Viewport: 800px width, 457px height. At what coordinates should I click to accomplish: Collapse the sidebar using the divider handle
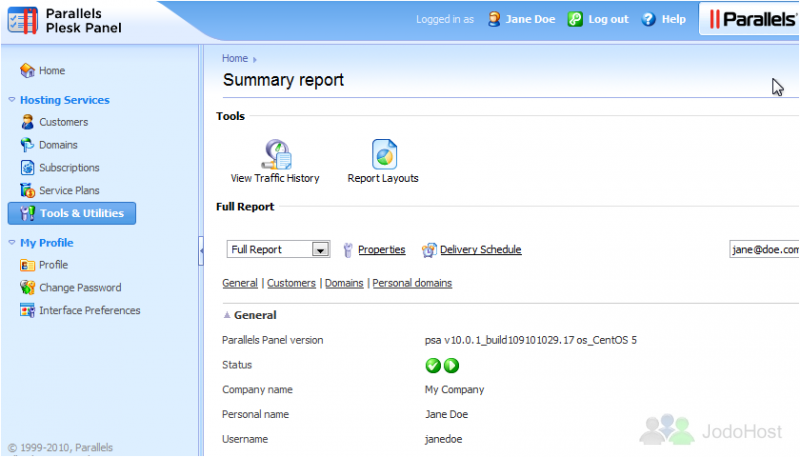click(201, 250)
